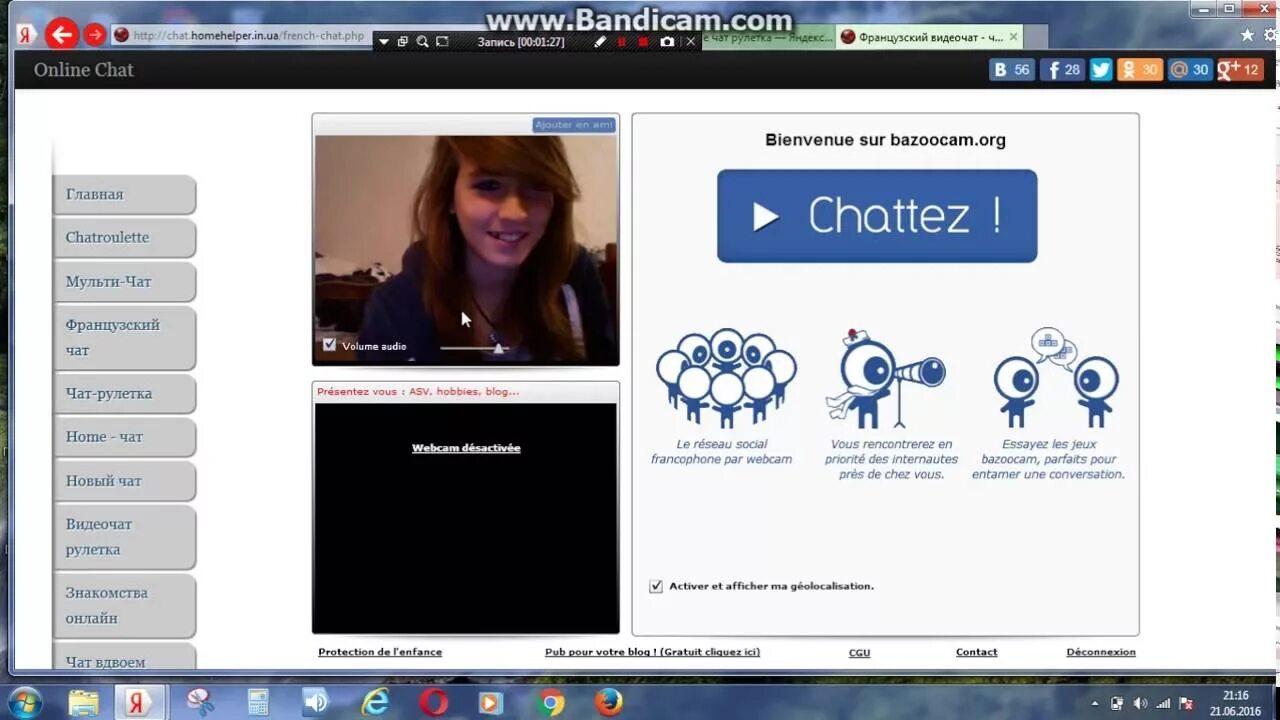Click the Chattez ! start button

[x=877, y=216]
